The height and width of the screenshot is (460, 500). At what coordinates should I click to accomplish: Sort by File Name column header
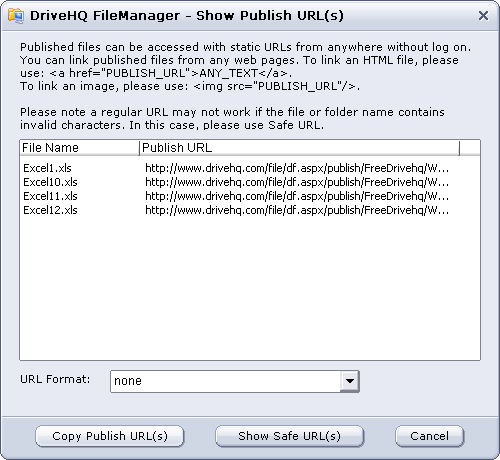point(79,148)
